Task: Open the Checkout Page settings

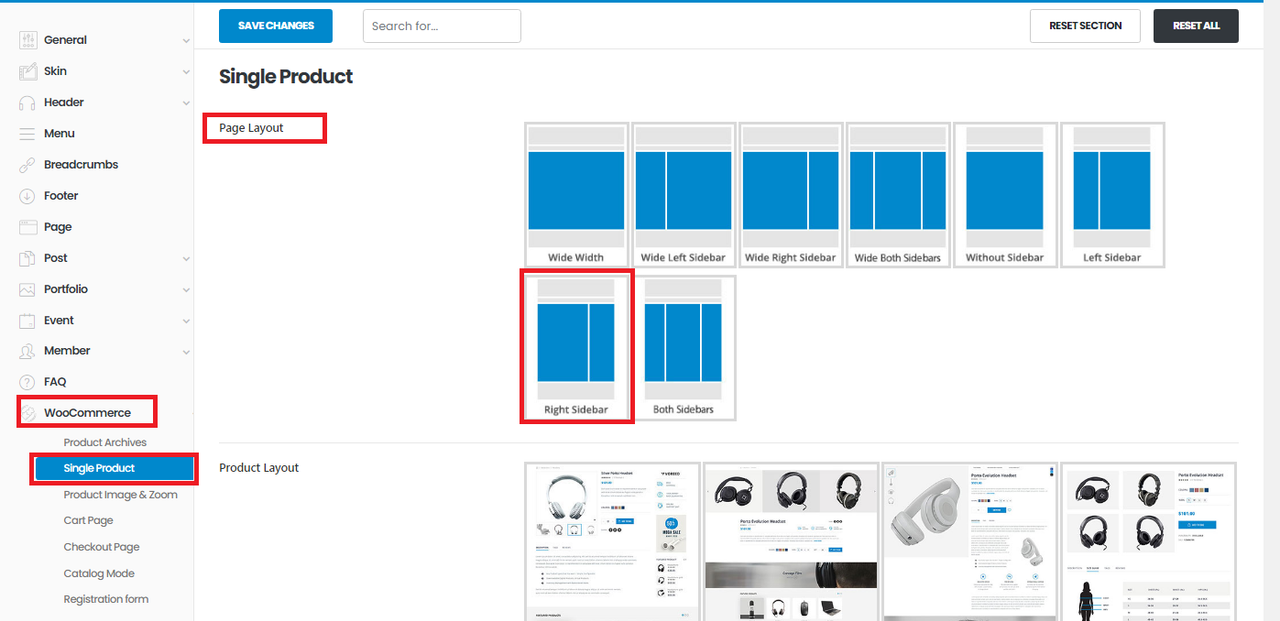Action: (x=101, y=547)
